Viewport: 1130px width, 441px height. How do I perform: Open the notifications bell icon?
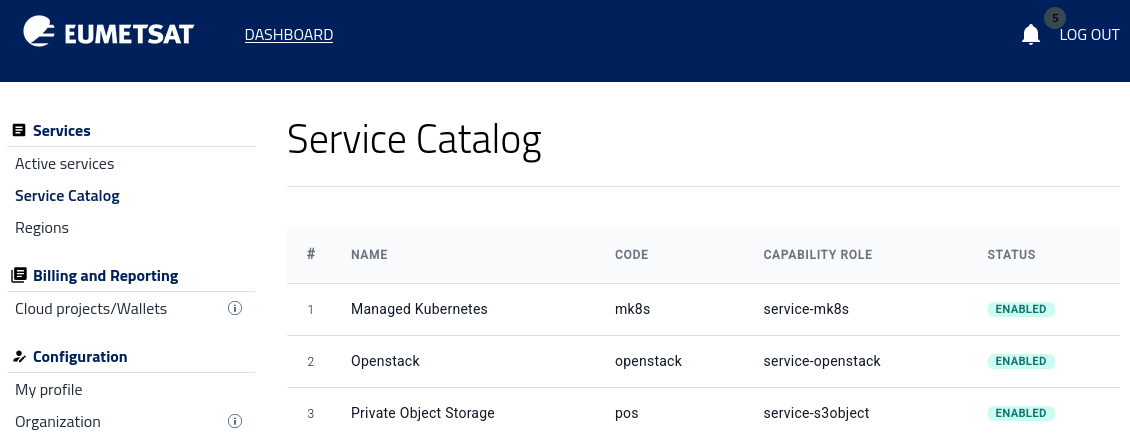(1031, 35)
